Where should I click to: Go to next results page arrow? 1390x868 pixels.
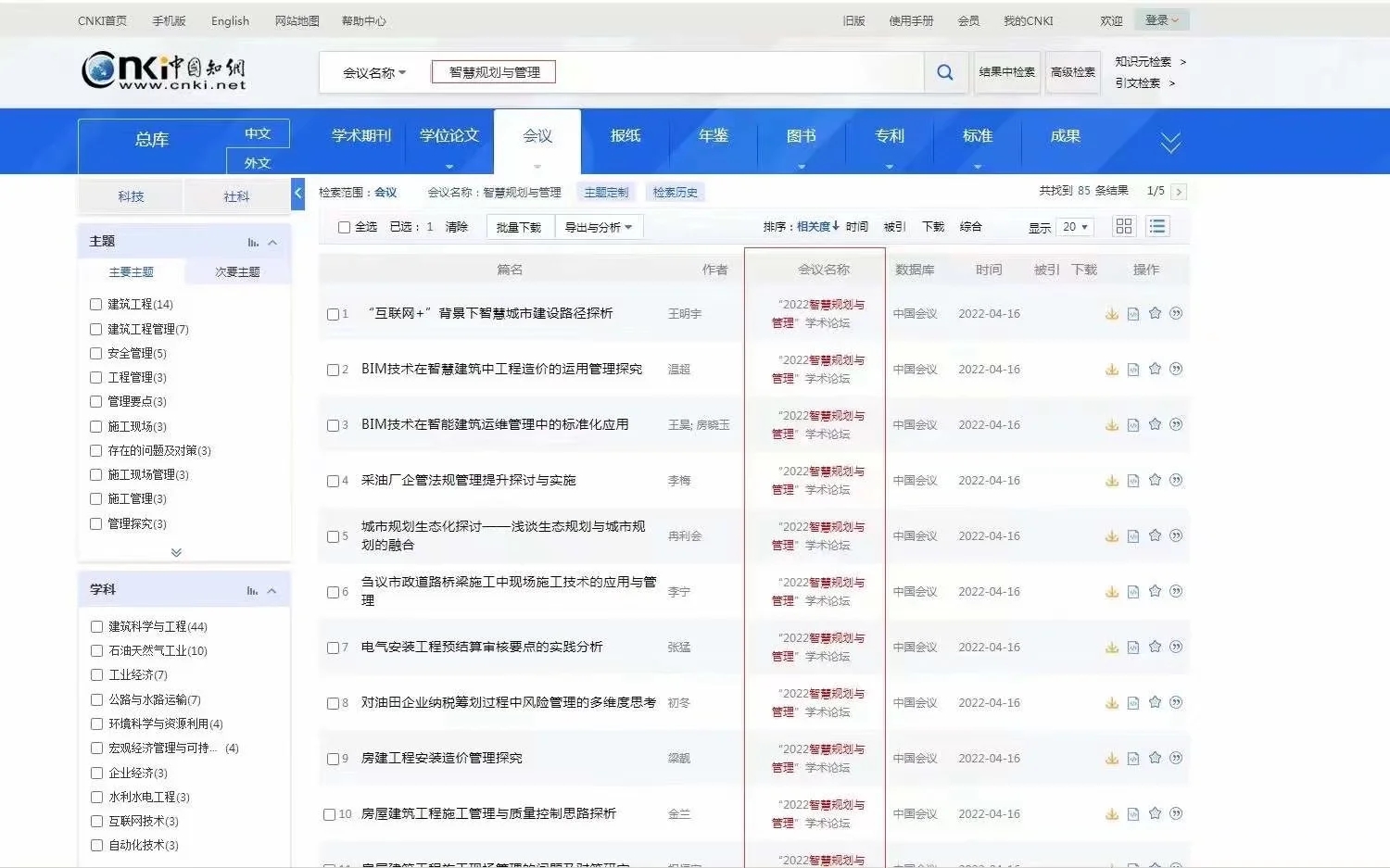(x=1179, y=192)
